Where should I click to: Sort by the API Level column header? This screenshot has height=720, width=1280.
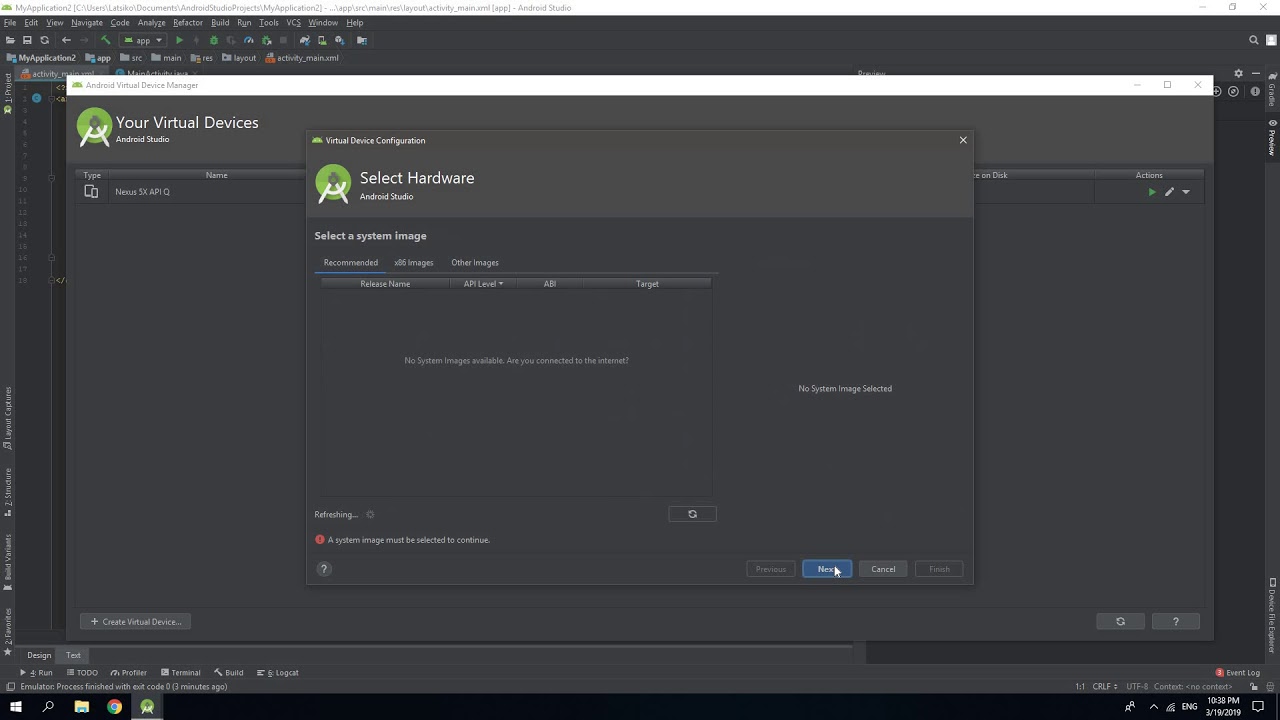click(483, 284)
